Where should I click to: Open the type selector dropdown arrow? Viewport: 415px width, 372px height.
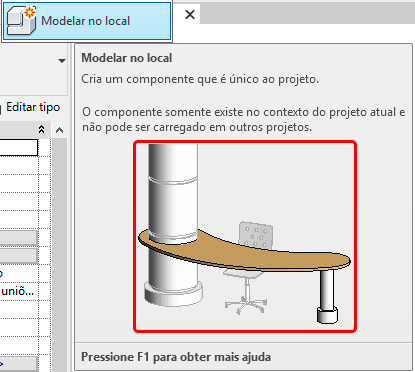point(62,61)
